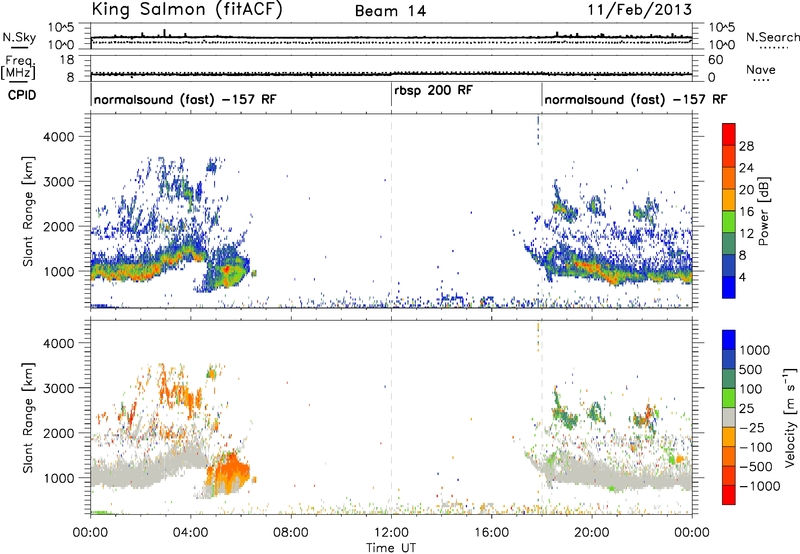
Task: Click the "08:00" time axis label
Action: coord(291,533)
